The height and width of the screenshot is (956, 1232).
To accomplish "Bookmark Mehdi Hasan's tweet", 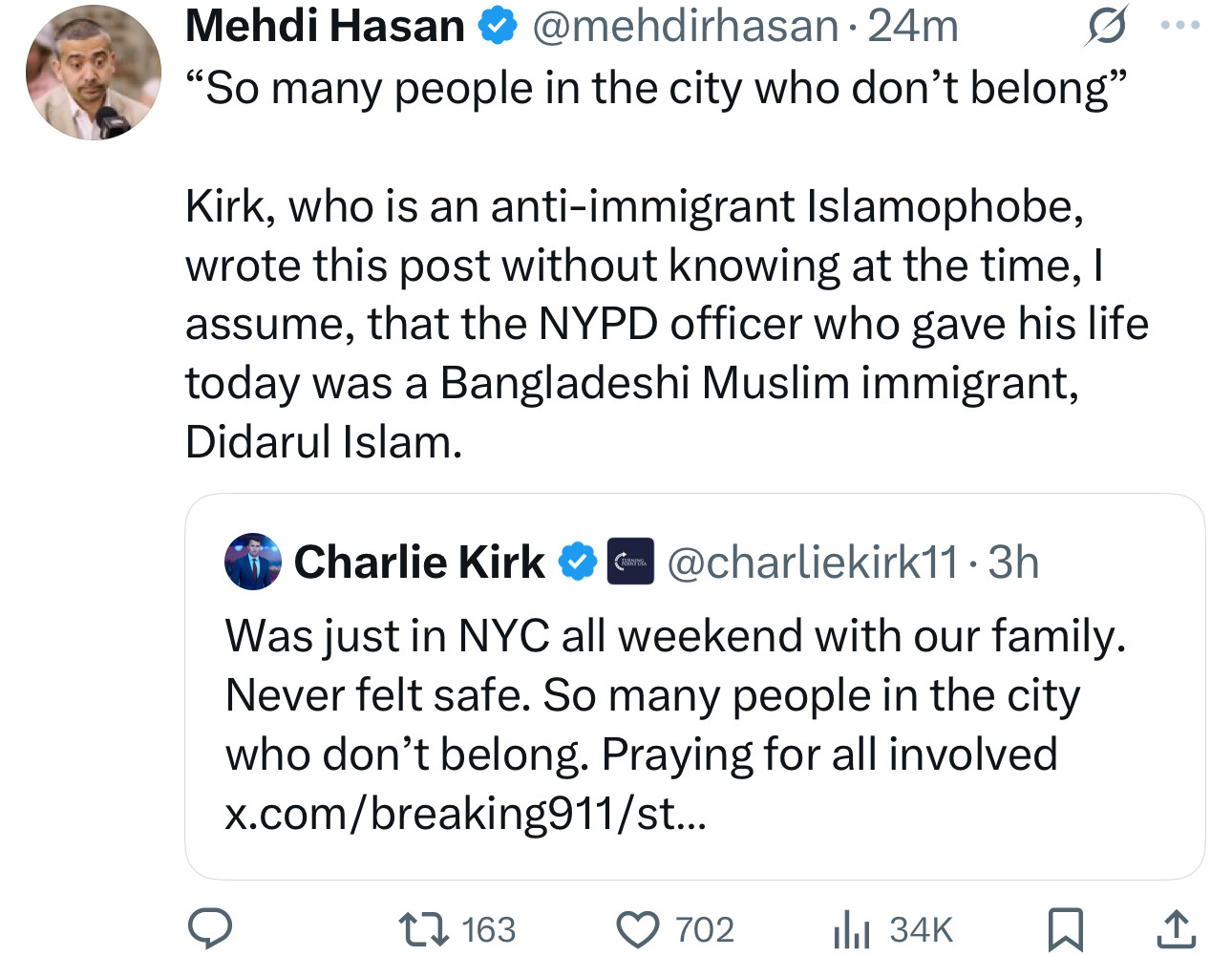I will click(1065, 929).
